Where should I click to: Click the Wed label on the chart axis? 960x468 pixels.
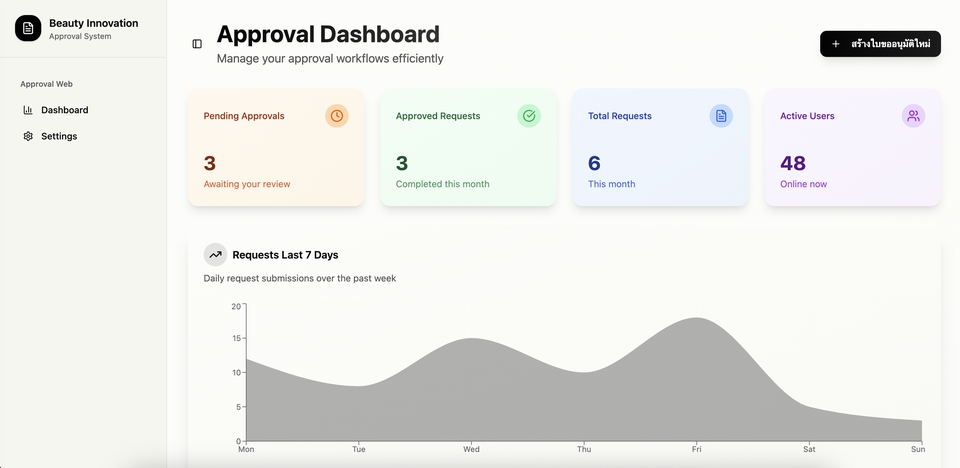point(471,449)
